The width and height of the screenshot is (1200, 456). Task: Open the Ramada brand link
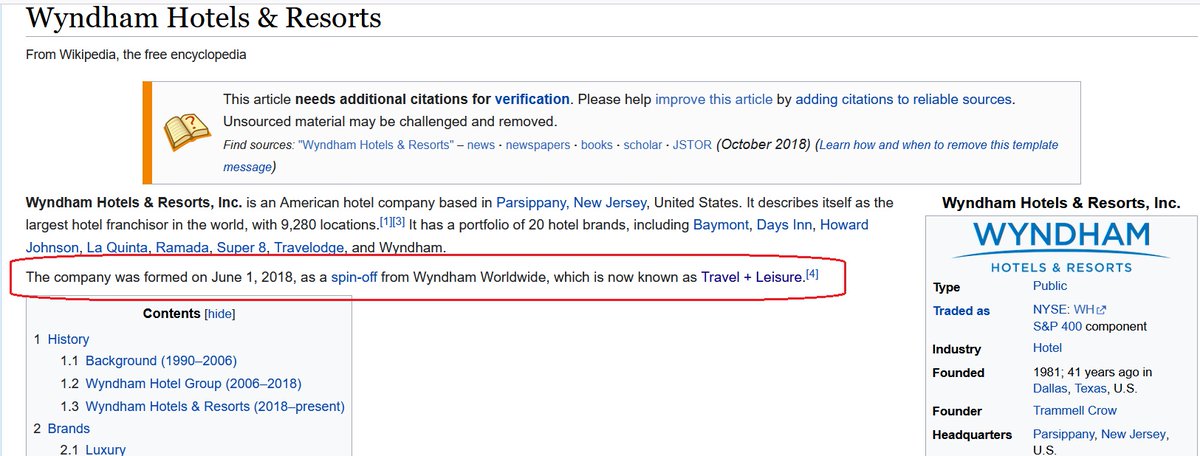pyautogui.click(x=180, y=247)
